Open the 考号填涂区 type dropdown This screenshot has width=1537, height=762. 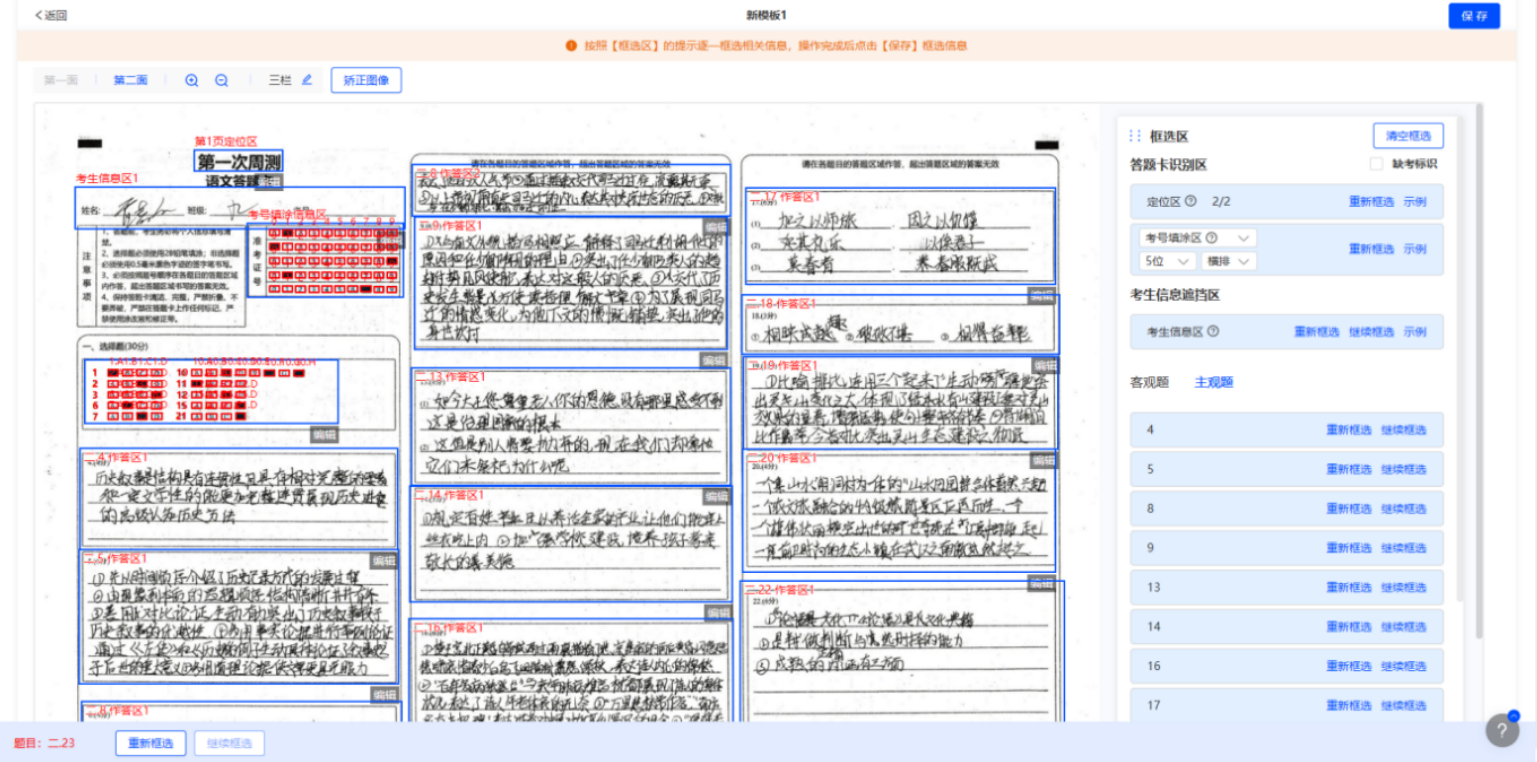click(1197, 238)
